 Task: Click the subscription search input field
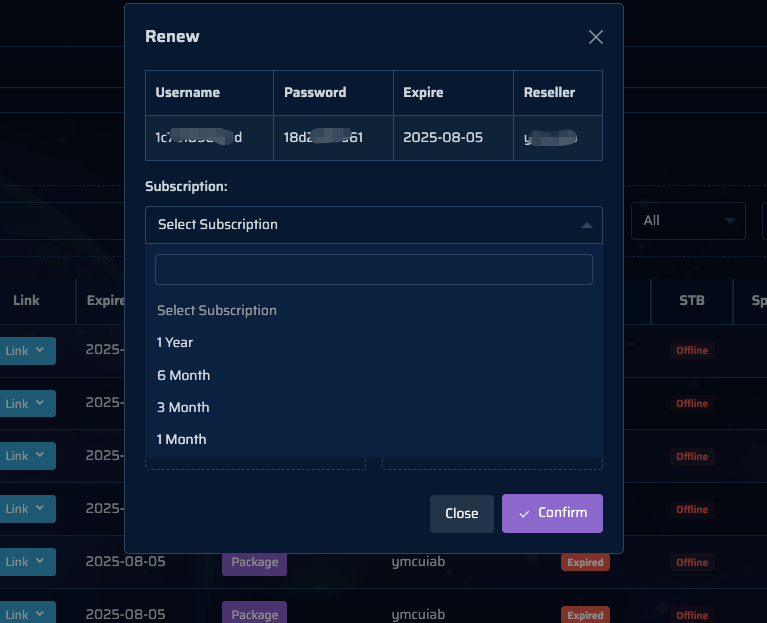point(374,269)
